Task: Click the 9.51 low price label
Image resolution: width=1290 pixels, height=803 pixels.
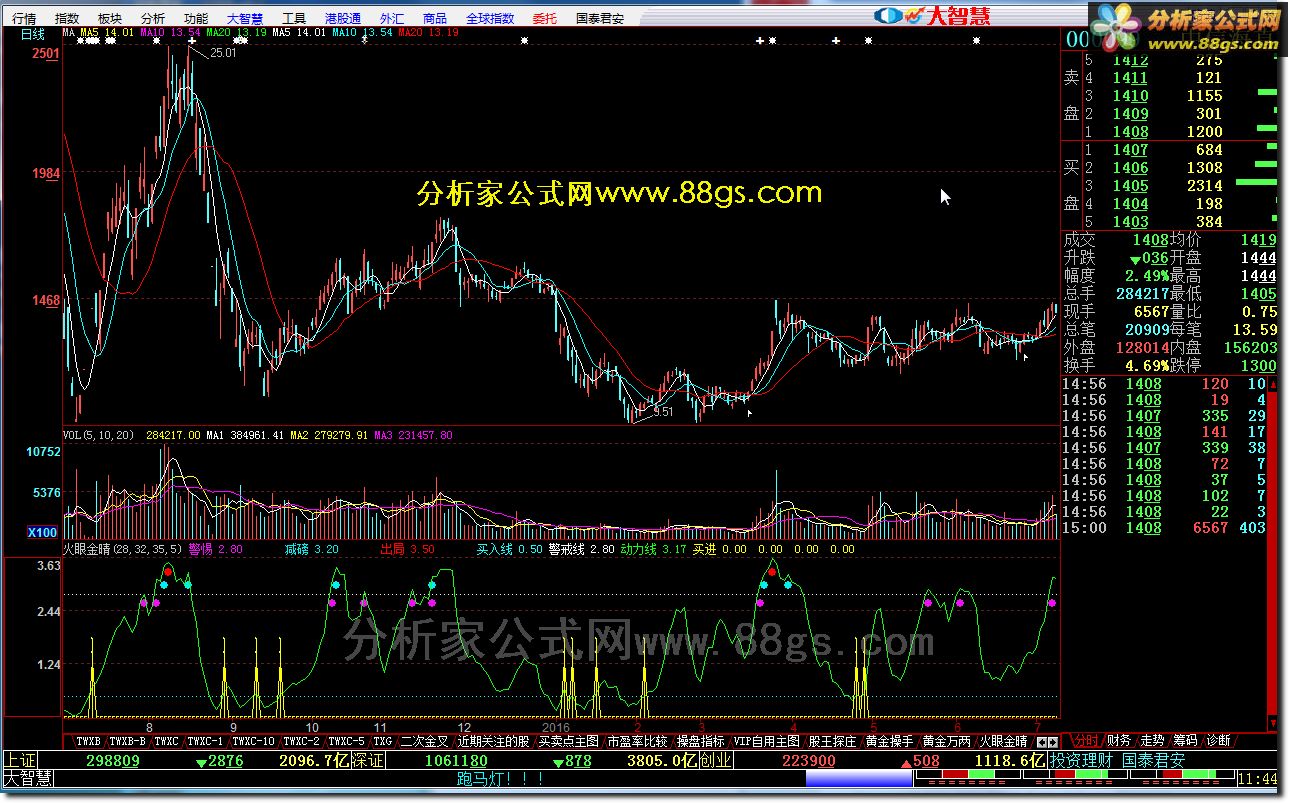Action: (663, 411)
